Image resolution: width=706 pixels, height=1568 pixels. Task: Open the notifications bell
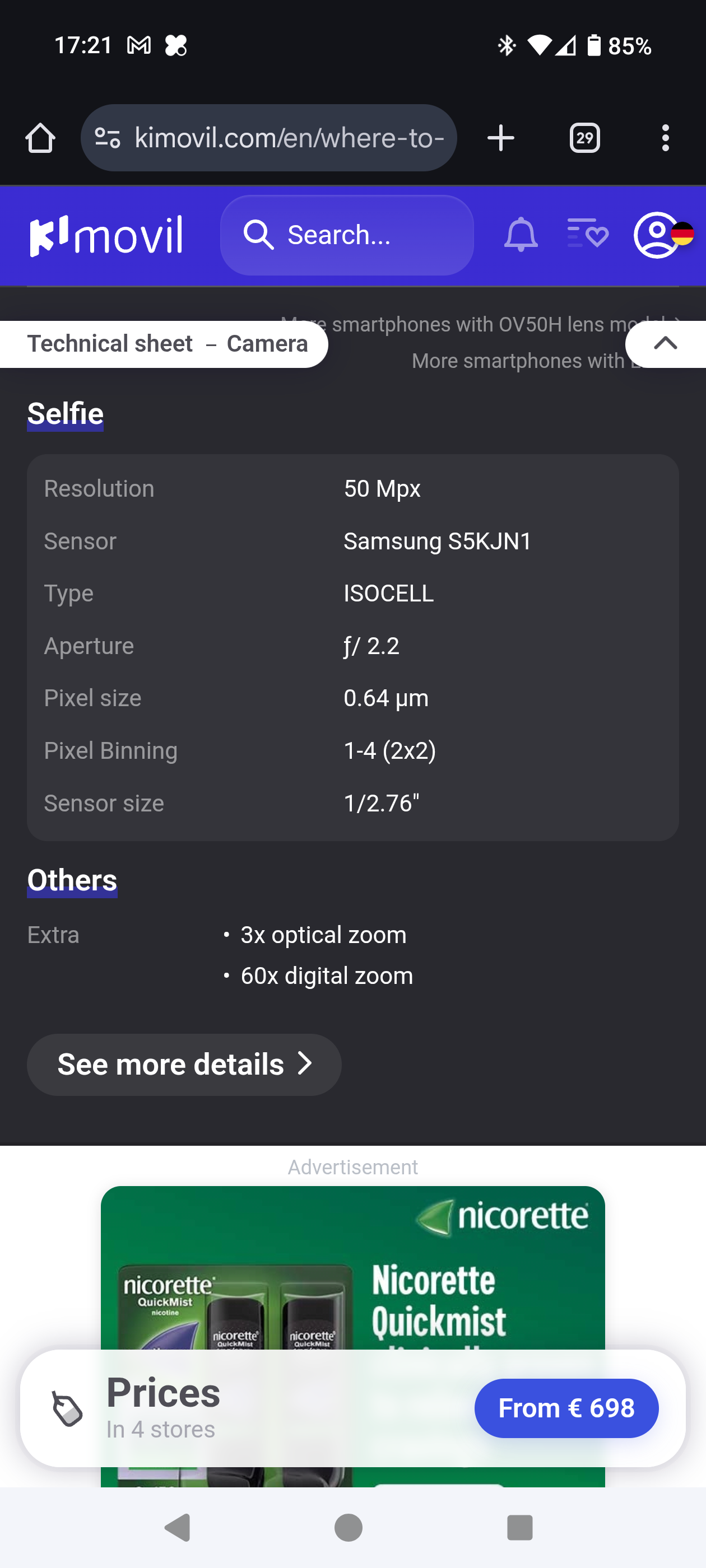[521, 235]
